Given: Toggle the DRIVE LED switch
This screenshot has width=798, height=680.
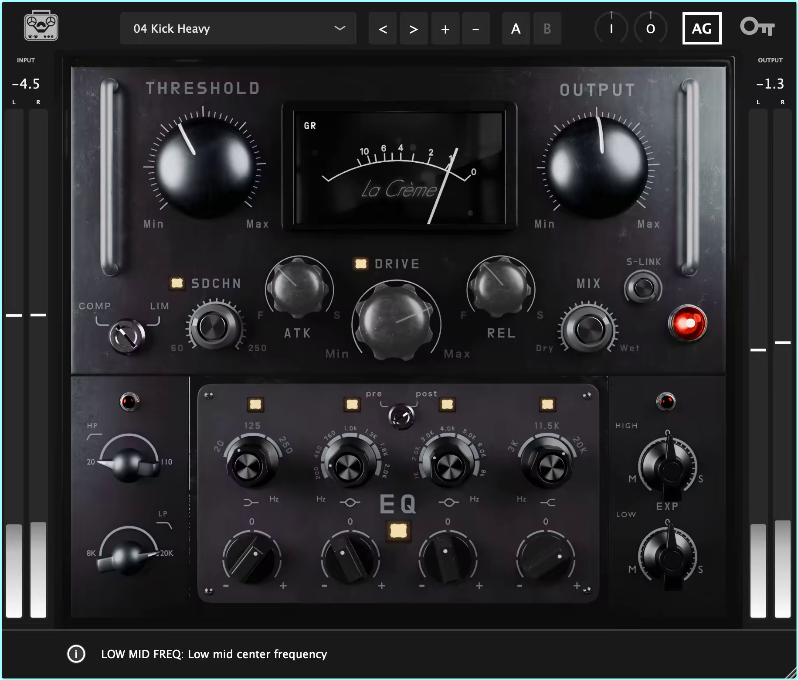Looking at the screenshot, I should click(362, 264).
